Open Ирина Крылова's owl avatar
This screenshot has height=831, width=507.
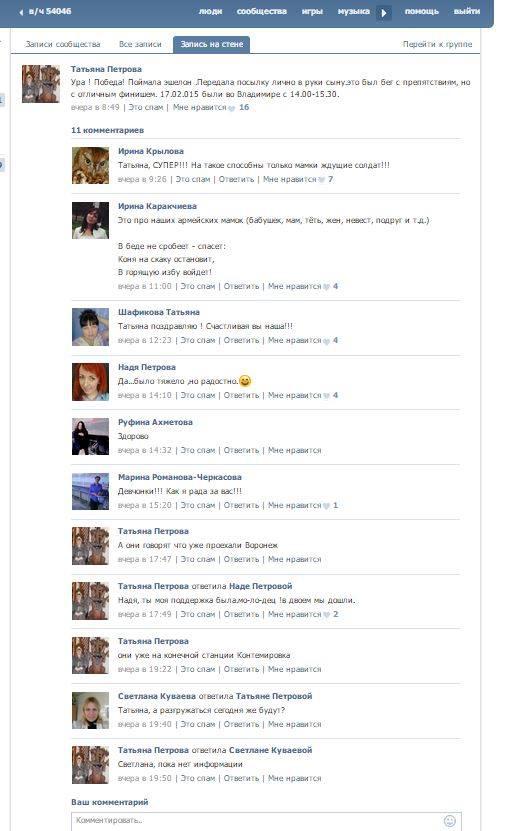(x=90, y=166)
